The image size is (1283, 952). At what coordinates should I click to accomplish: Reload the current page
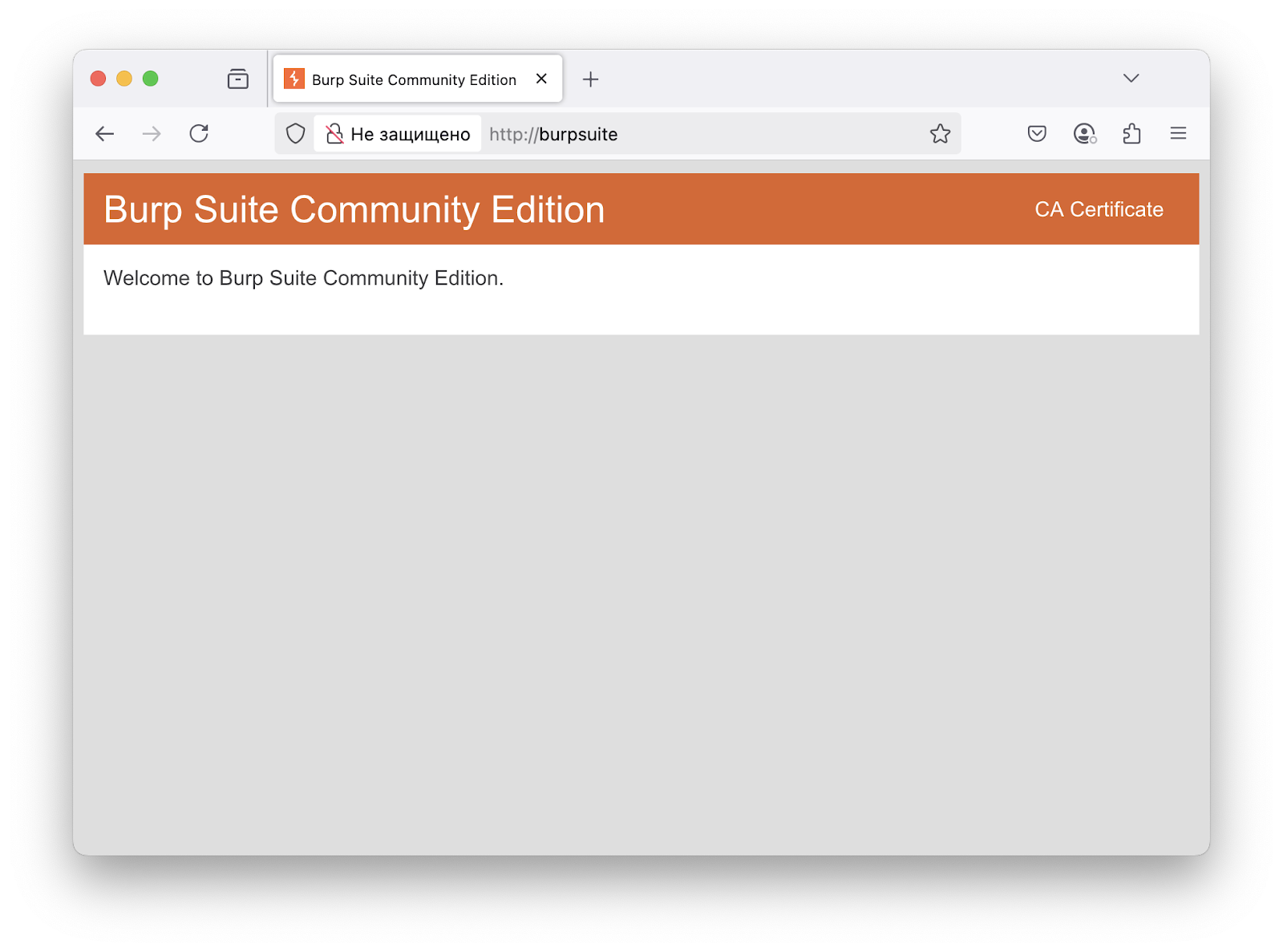199,133
